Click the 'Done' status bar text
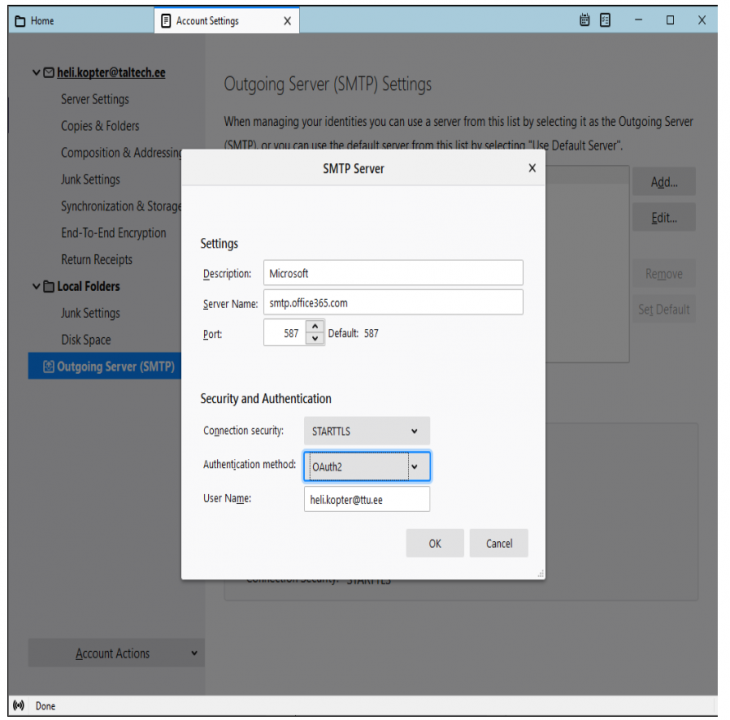 [46, 706]
